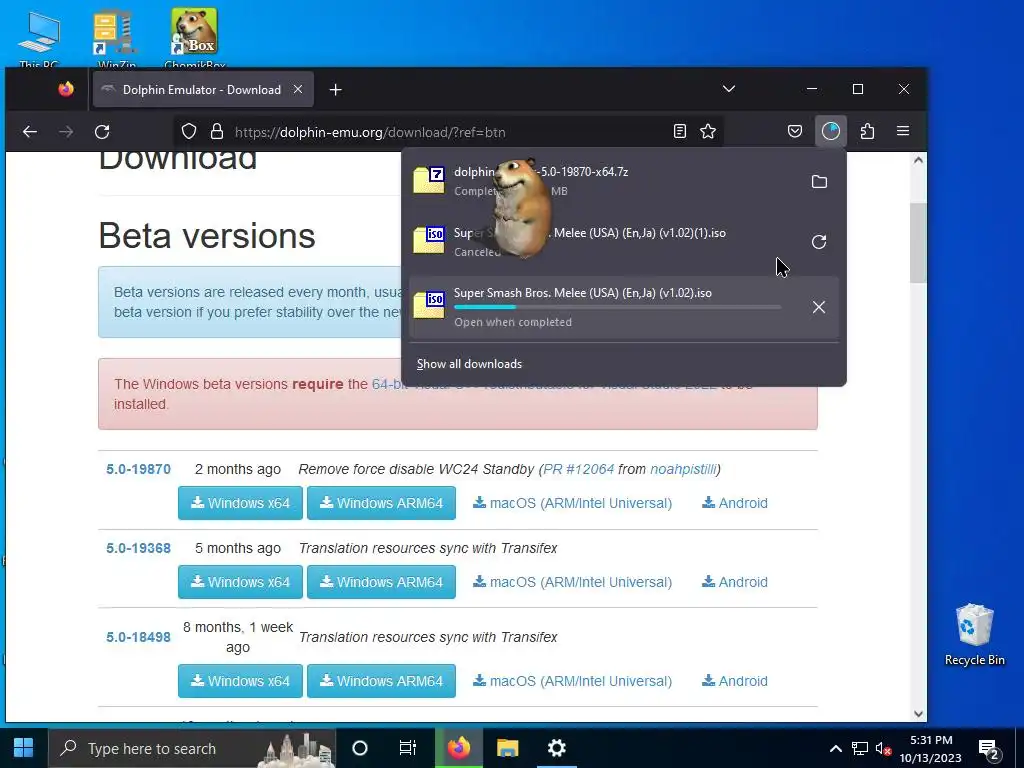
Task: Open a new tab
Action: click(x=336, y=89)
